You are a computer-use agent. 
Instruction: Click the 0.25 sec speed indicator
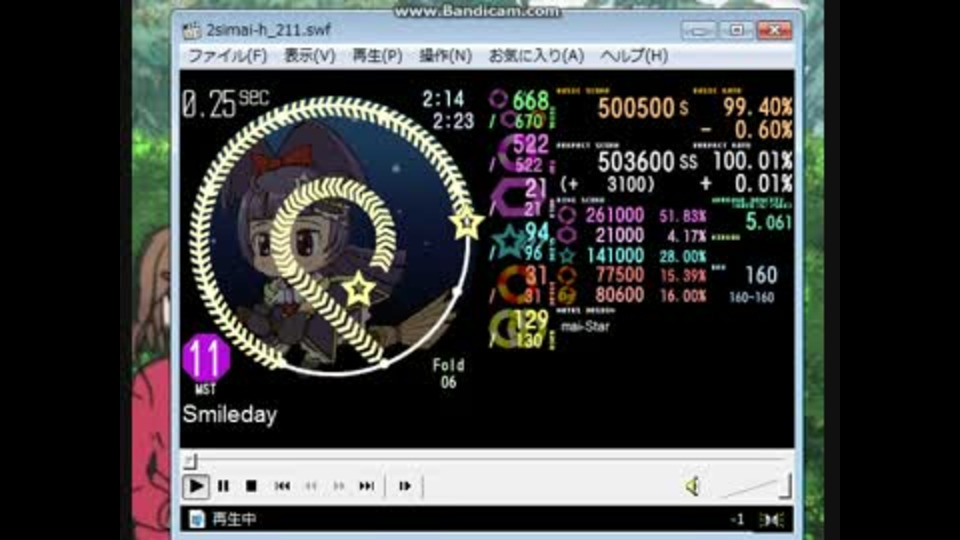pos(225,103)
